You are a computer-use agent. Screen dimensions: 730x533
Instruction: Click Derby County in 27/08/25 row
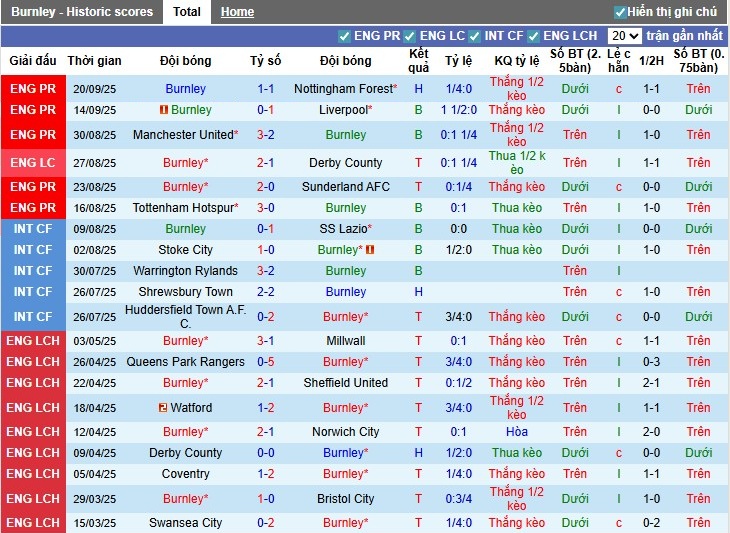point(345,163)
